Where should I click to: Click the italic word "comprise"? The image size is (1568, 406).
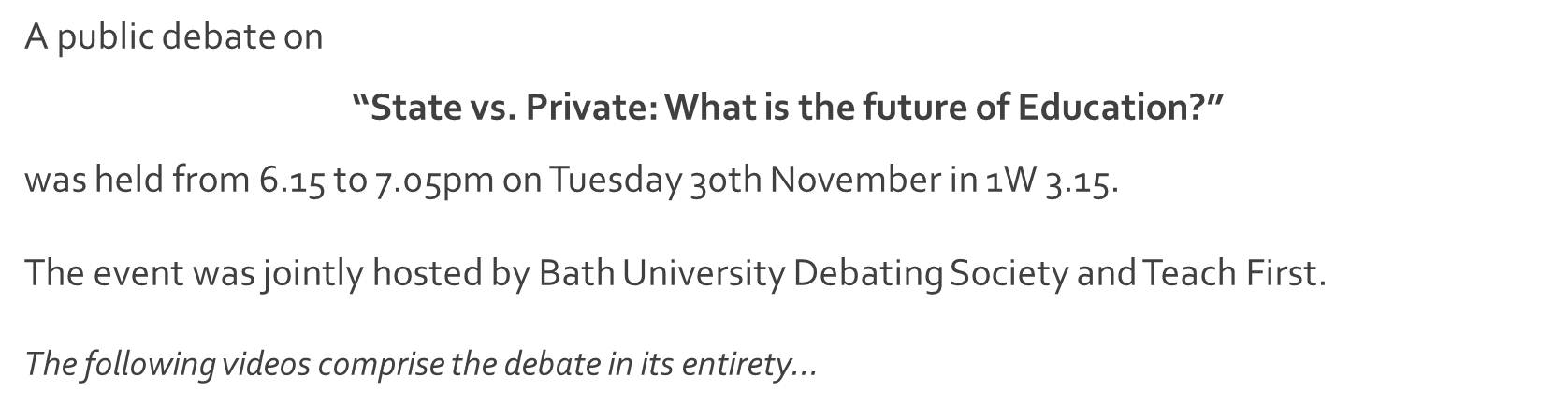tap(380, 364)
